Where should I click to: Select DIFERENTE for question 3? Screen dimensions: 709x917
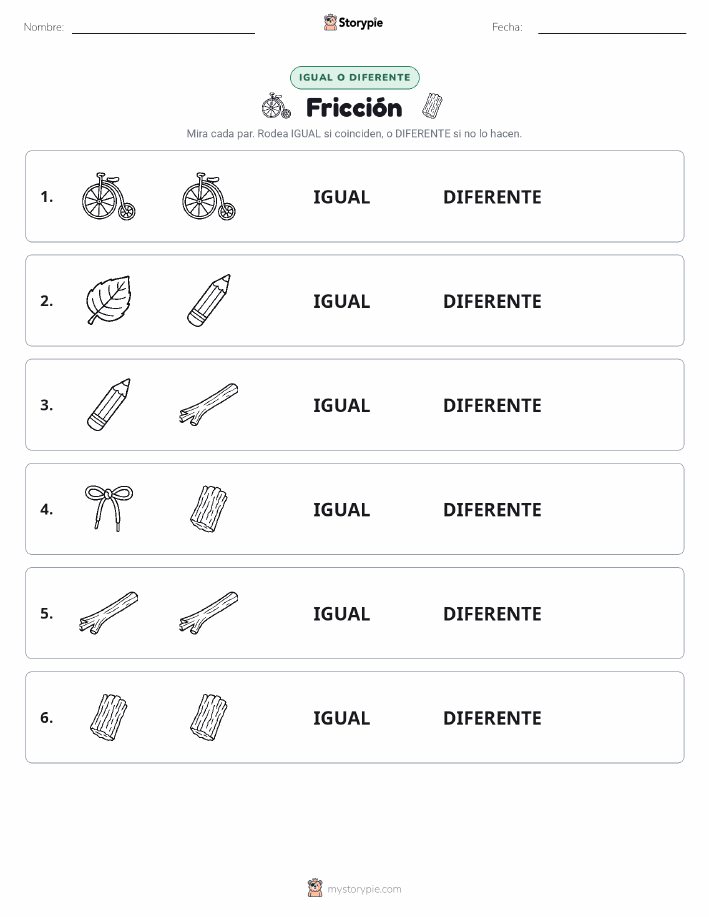492,405
